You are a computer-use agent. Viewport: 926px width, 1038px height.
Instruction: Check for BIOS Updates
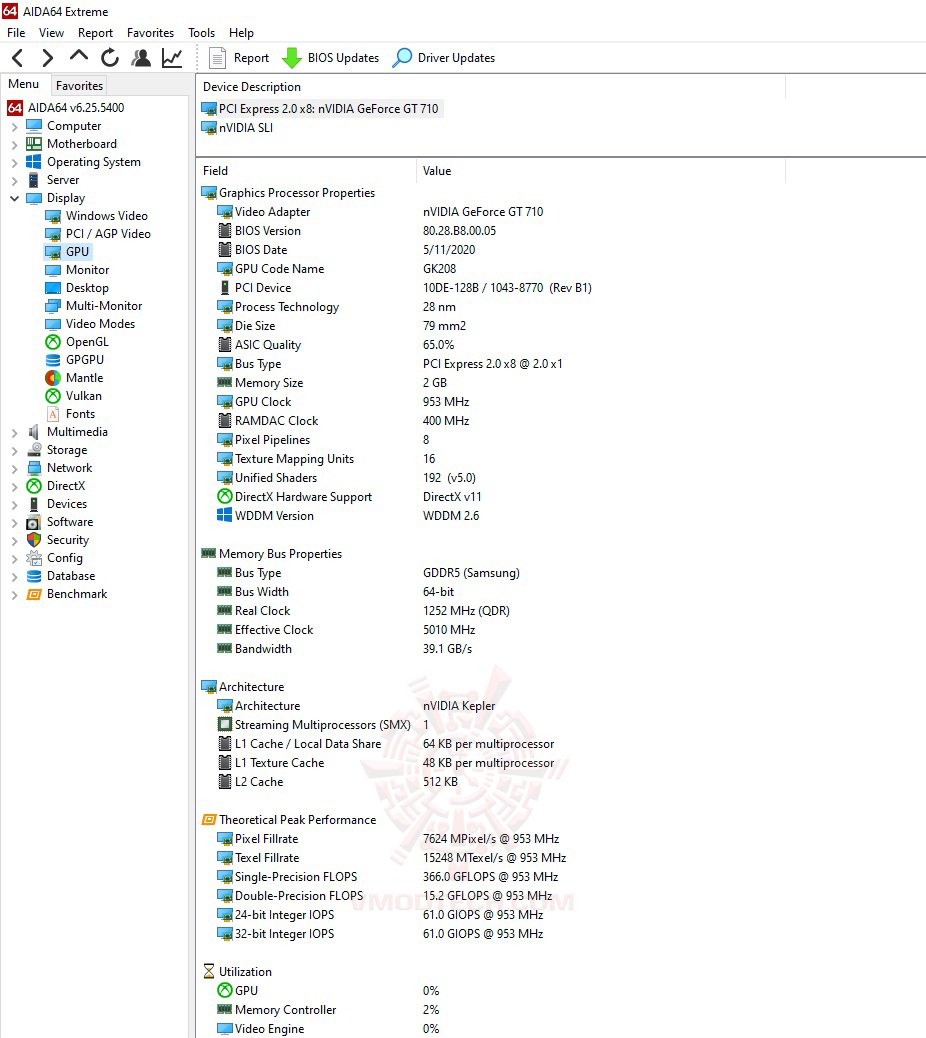pyautogui.click(x=330, y=57)
